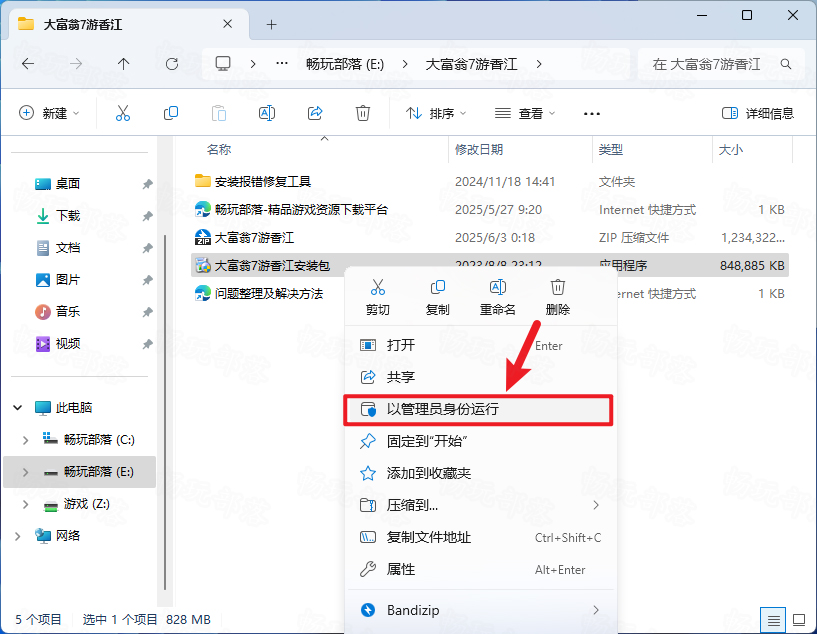Switch to details list view icon
Viewport: 817px width, 634px height.
click(x=773, y=620)
